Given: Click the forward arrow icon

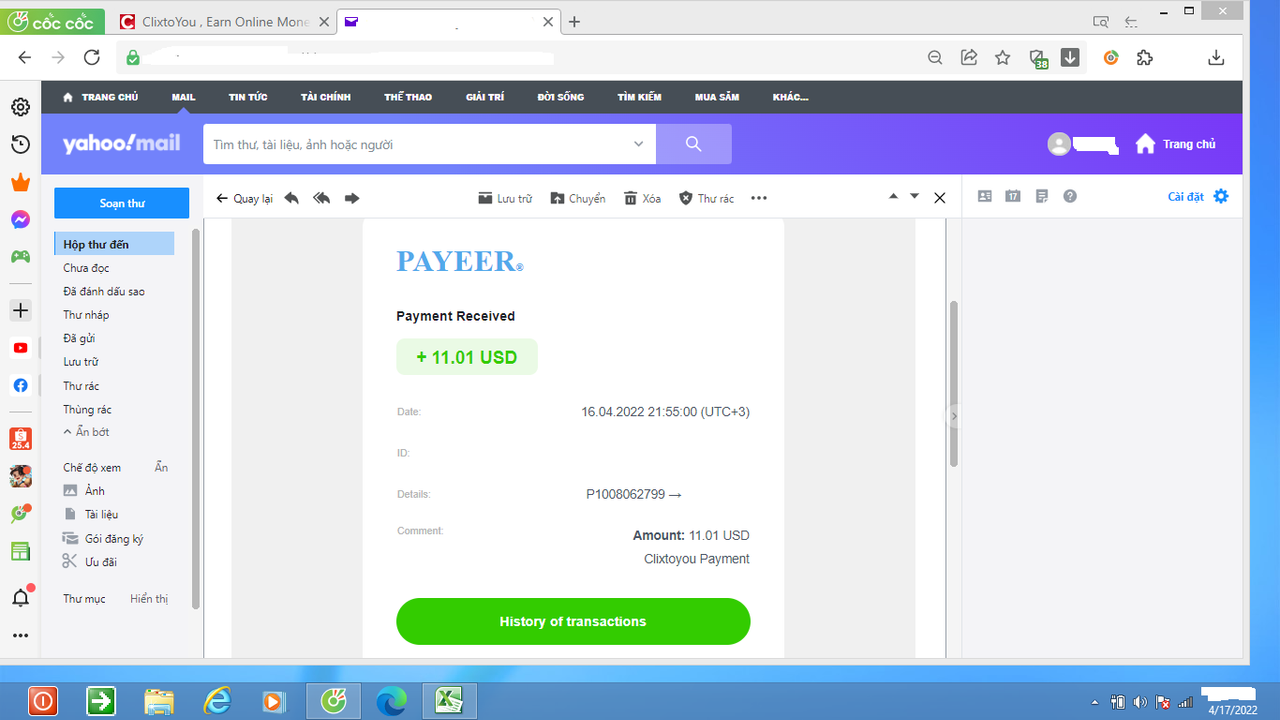Looking at the screenshot, I should 352,198.
